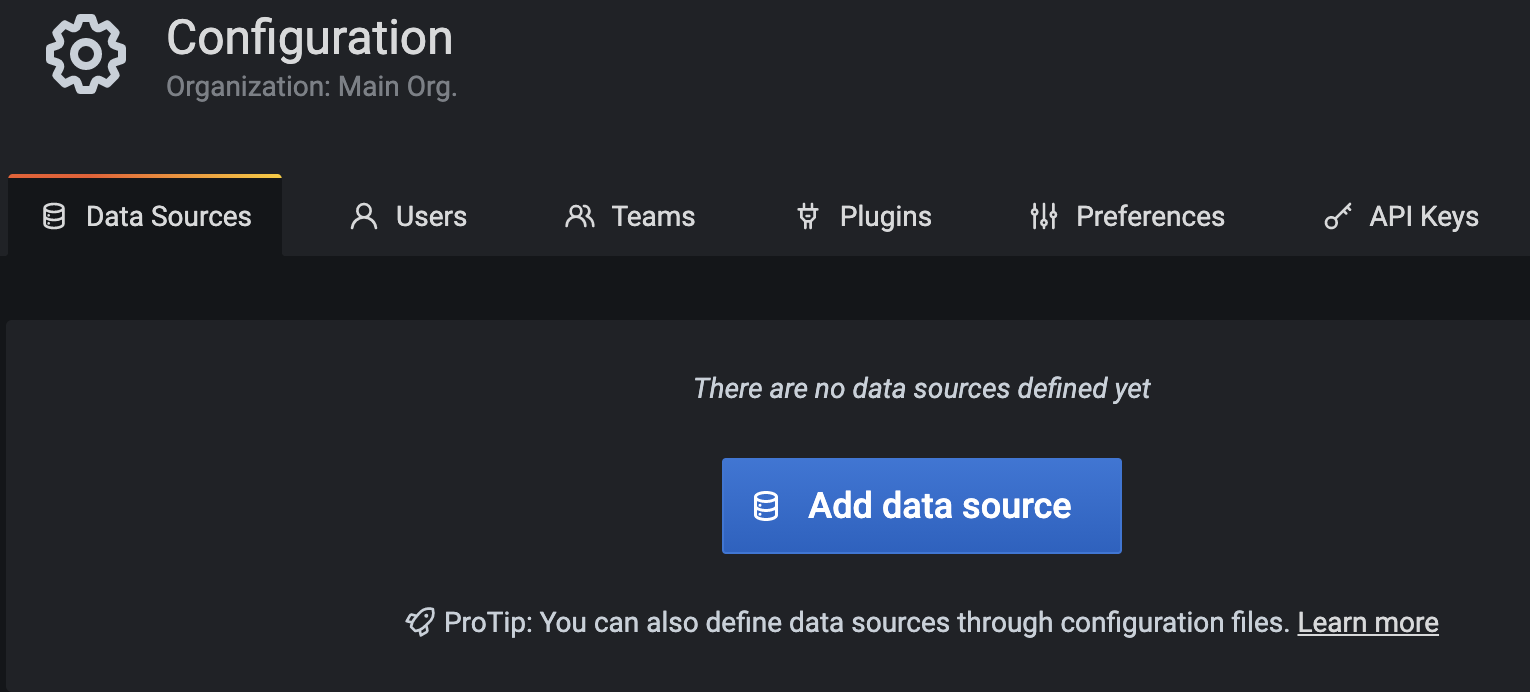Viewport: 1530px width, 692px height.
Task: Follow the Learn more link
Action: [x=1367, y=623]
